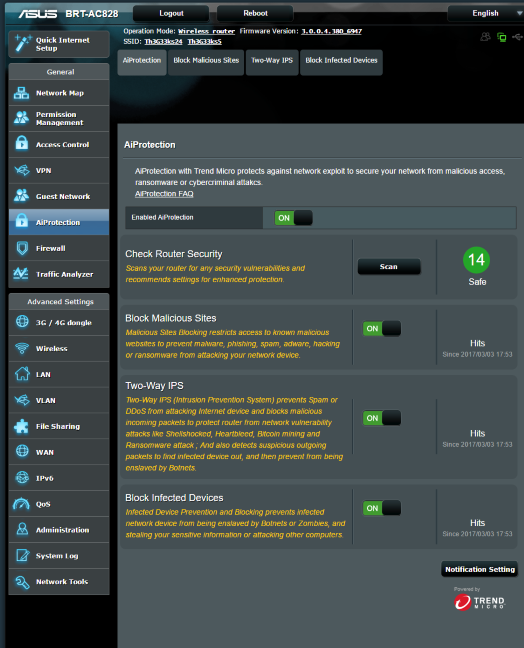Image resolution: width=524 pixels, height=648 pixels.
Task: Click the Quick Internet Setup wand icon
Action: pos(22,44)
